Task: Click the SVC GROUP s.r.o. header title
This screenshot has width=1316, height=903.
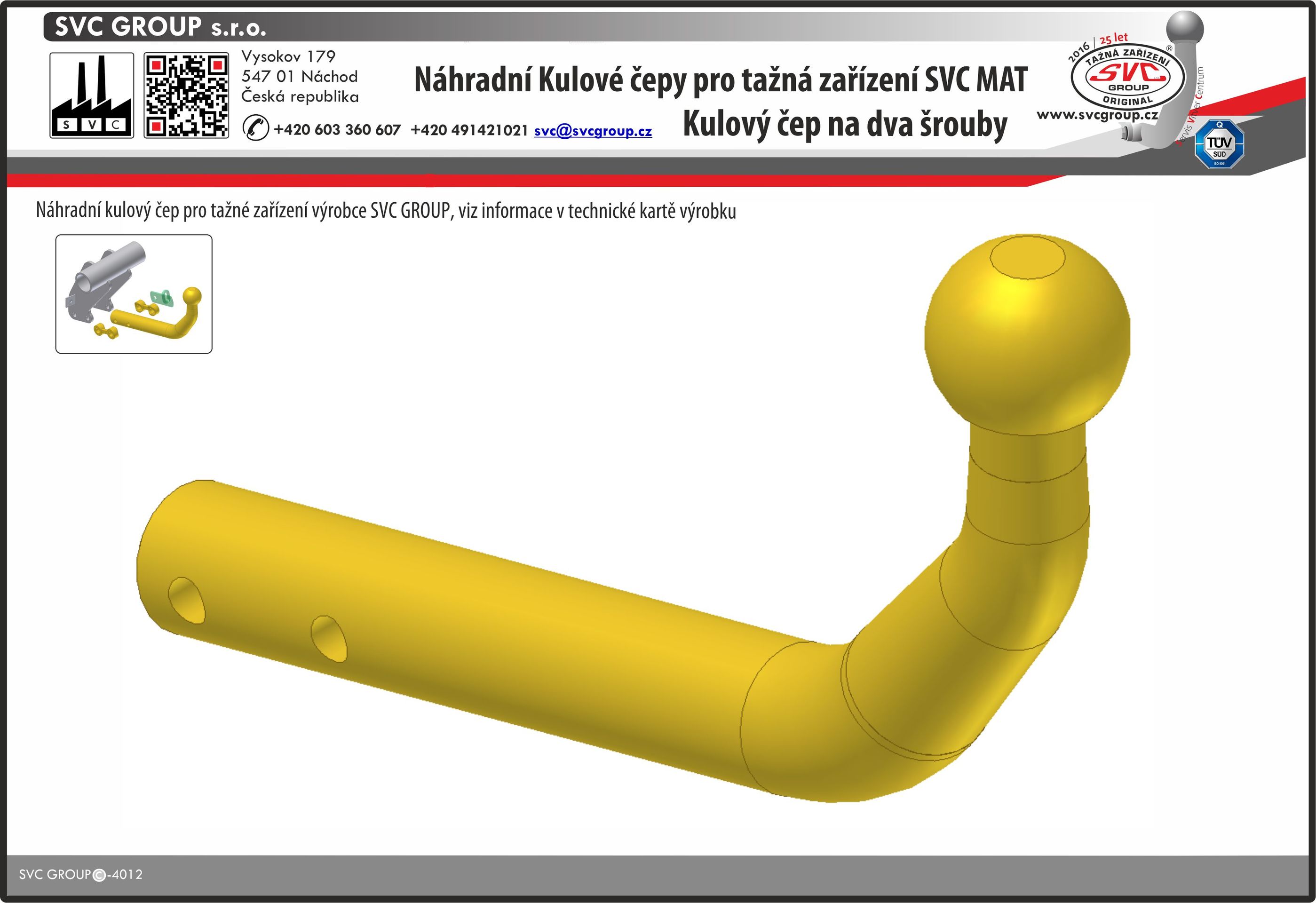Action: [x=160, y=27]
